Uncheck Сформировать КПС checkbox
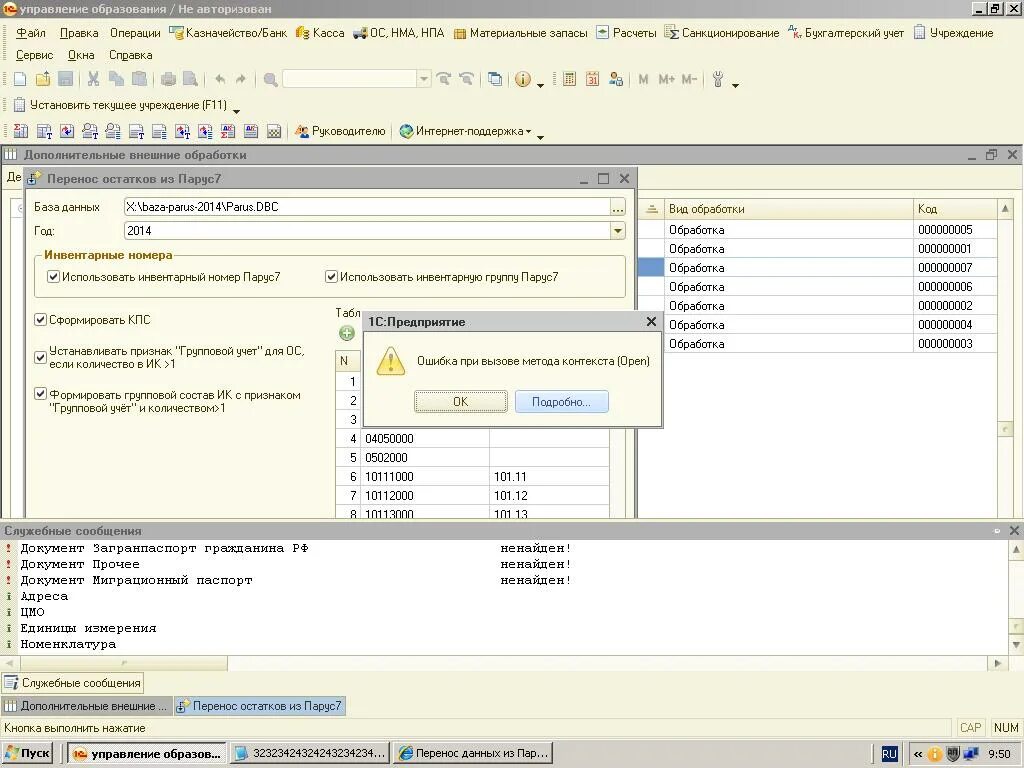Viewport: 1024px width, 768px height. coord(40,320)
